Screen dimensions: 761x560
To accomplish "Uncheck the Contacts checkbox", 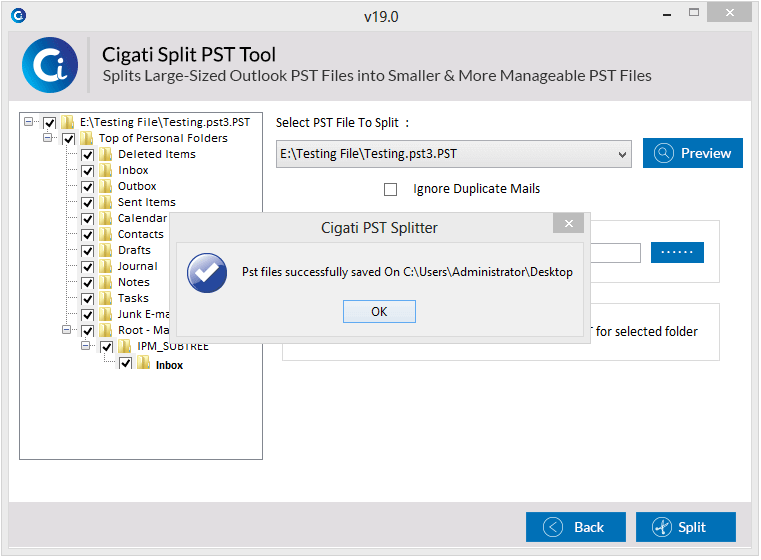I will pyautogui.click(x=87, y=235).
